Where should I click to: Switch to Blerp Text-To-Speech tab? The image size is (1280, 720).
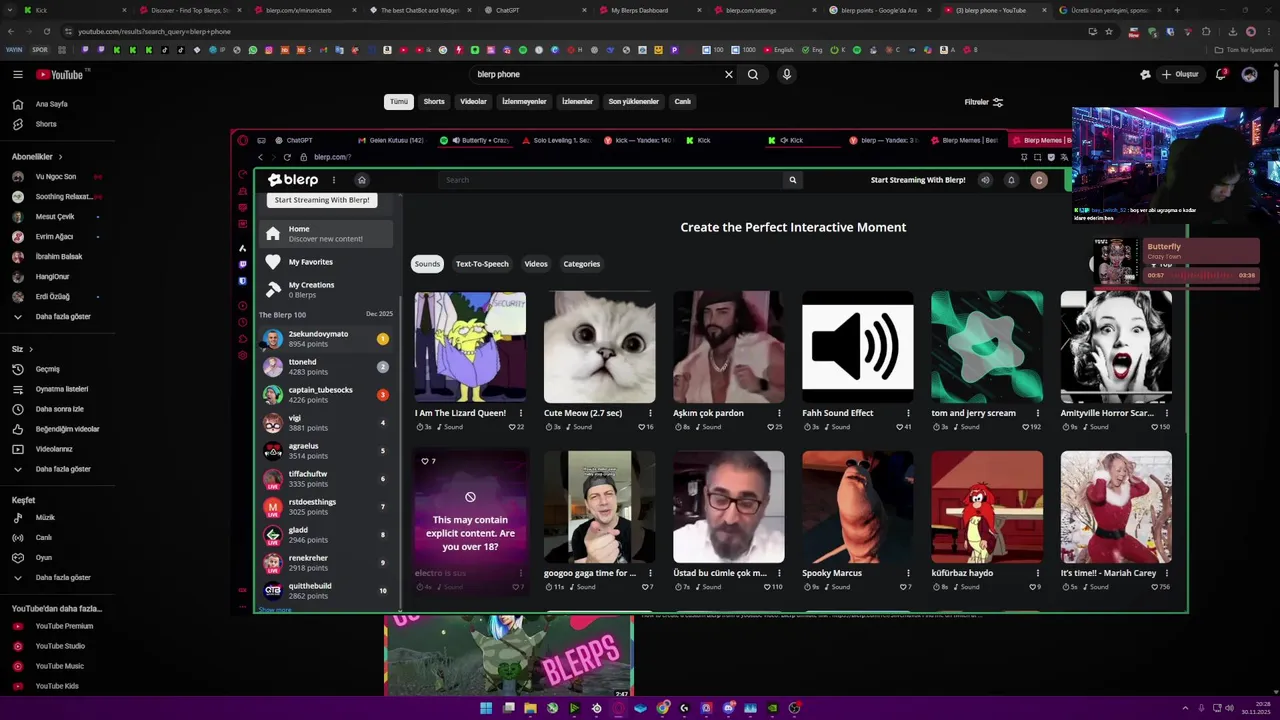point(482,264)
